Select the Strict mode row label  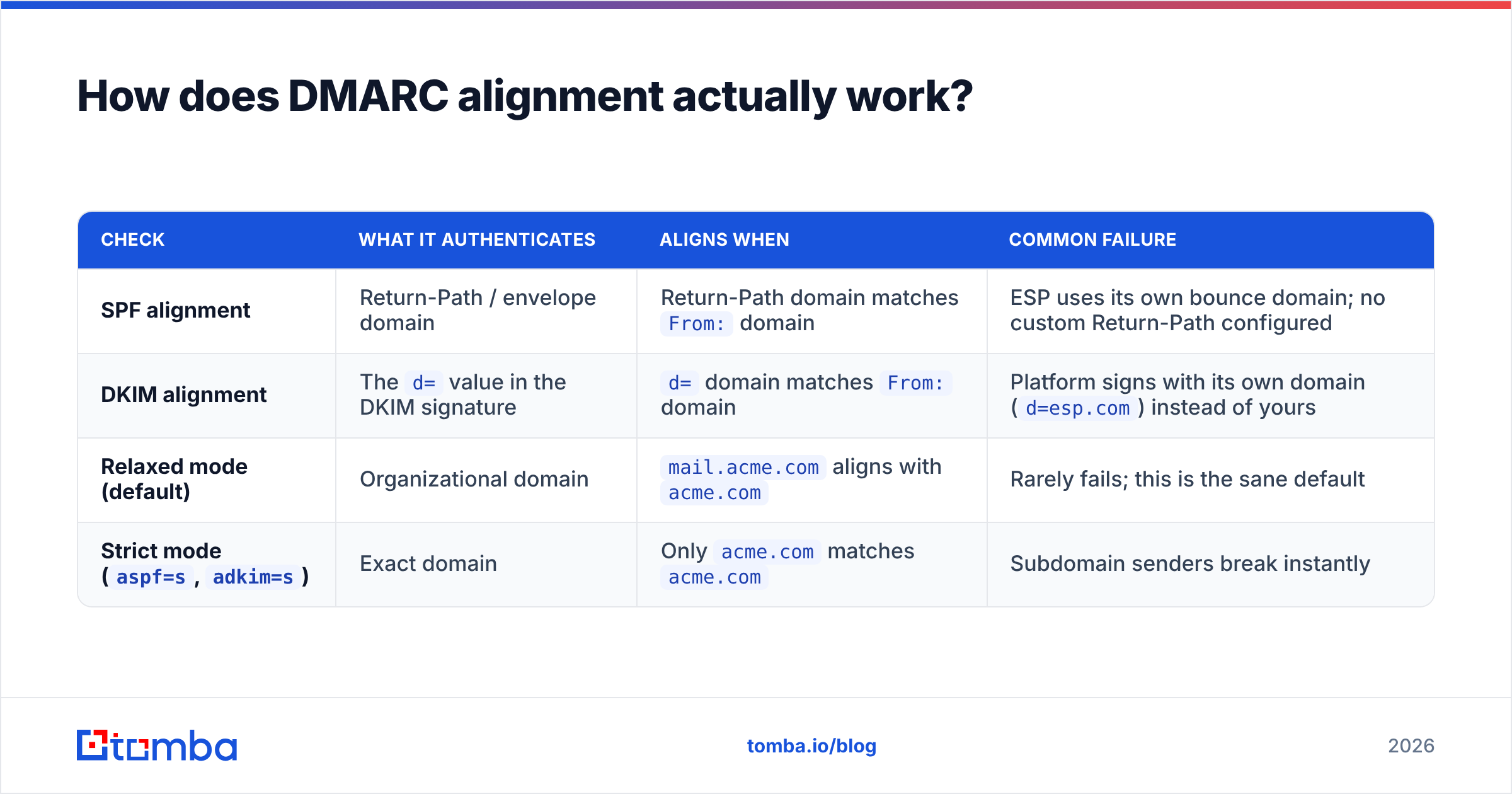point(205,564)
